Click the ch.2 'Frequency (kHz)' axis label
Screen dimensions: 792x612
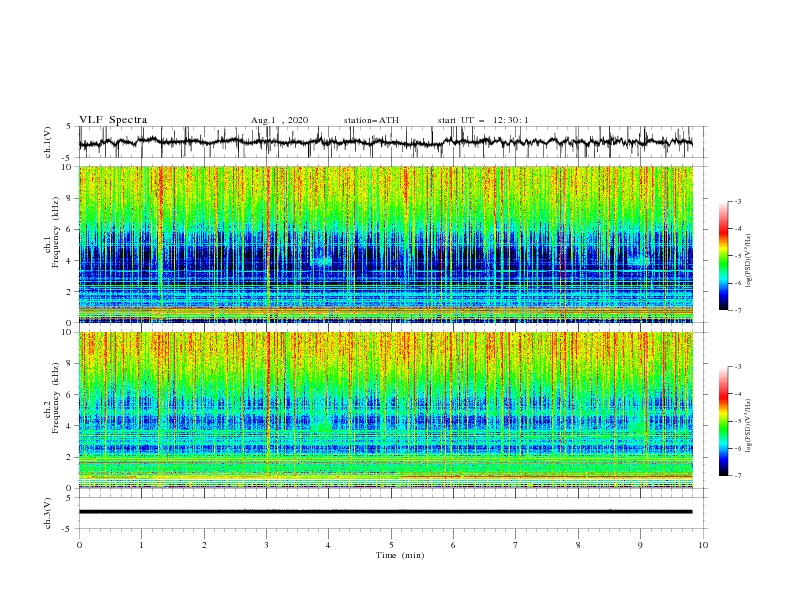point(56,397)
